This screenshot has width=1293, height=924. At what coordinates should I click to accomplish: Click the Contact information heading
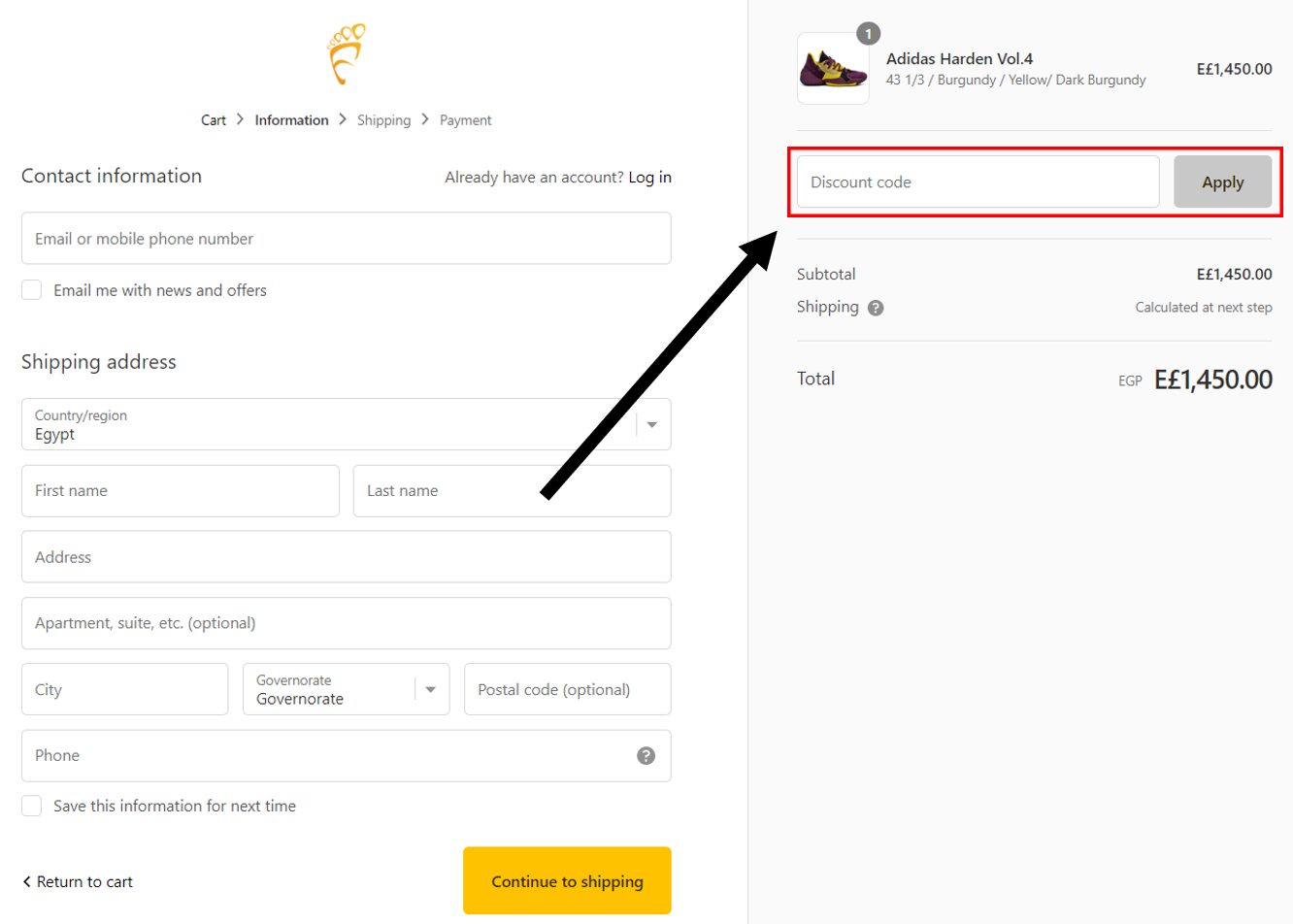click(112, 176)
